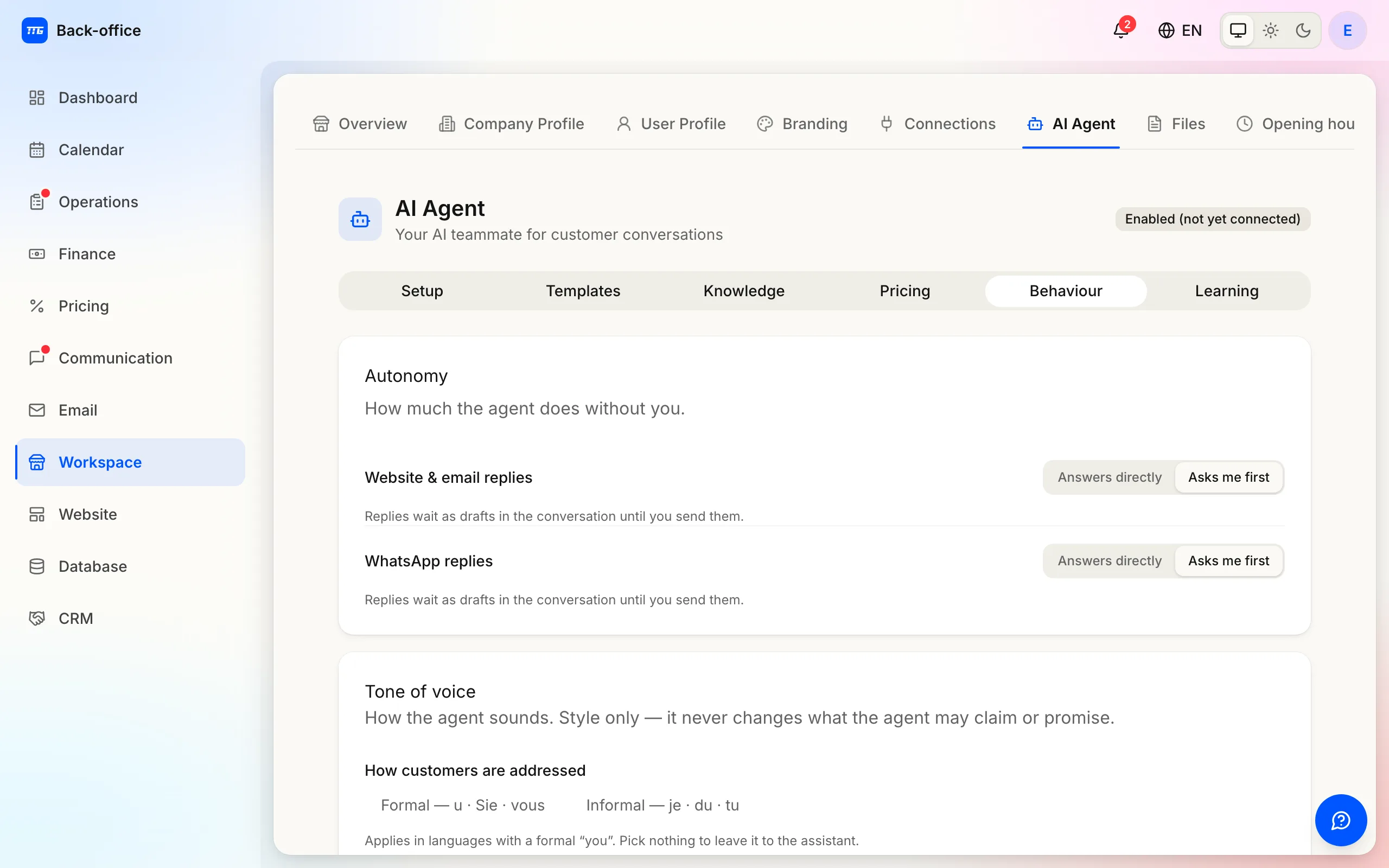Image resolution: width=1389 pixels, height=868 pixels.
Task: Click the Calendar sidebar icon
Action: (x=37, y=150)
